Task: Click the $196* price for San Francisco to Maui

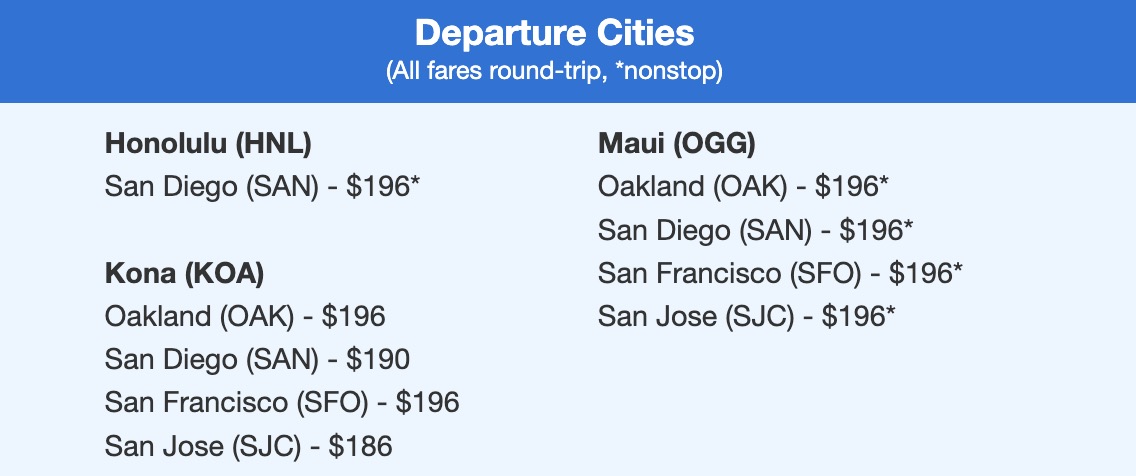Action: [926, 273]
